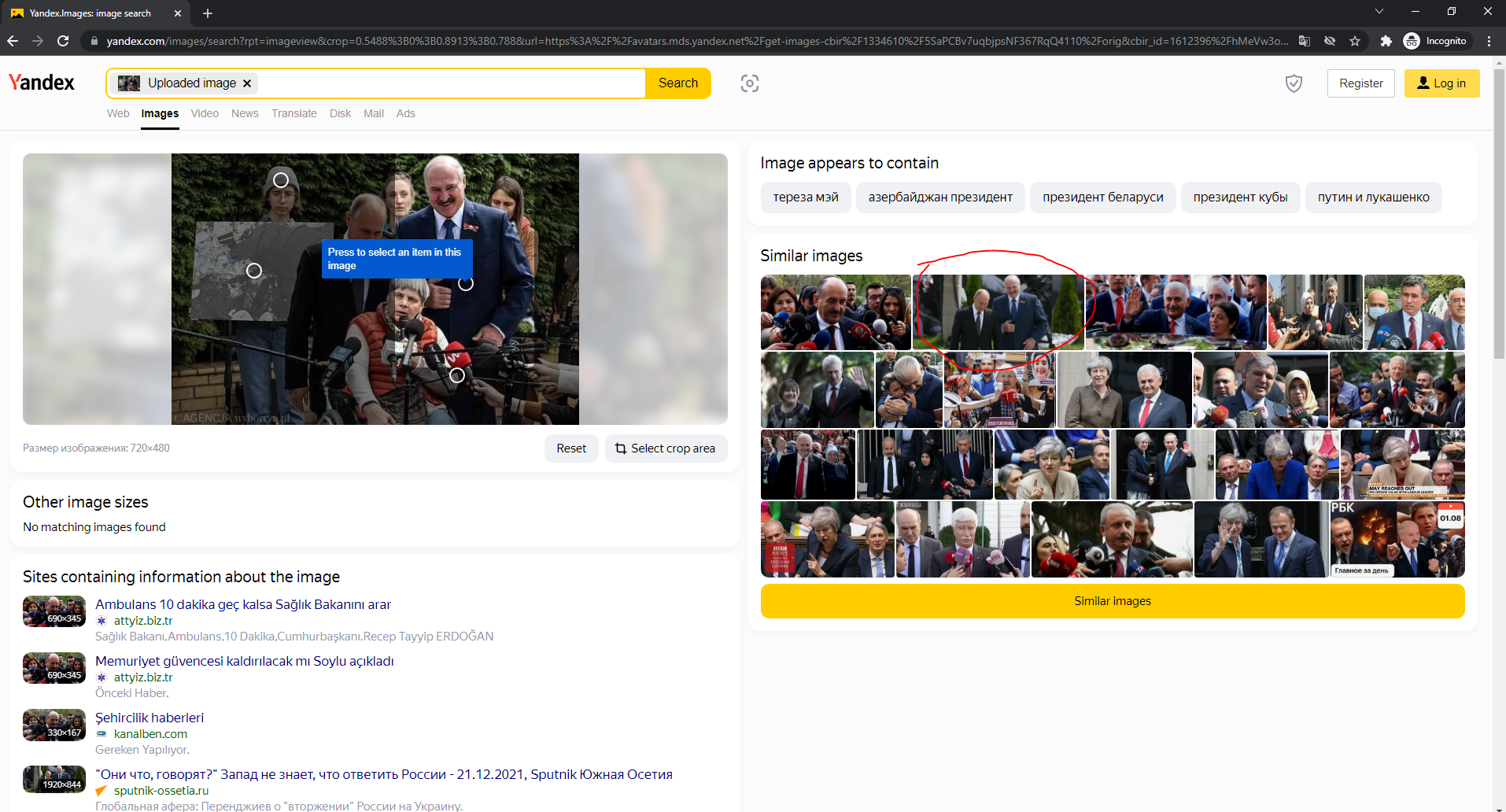Open the browser extensions puzzle icon
Viewport: 1506px width, 812px height.
click(x=1386, y=41)
